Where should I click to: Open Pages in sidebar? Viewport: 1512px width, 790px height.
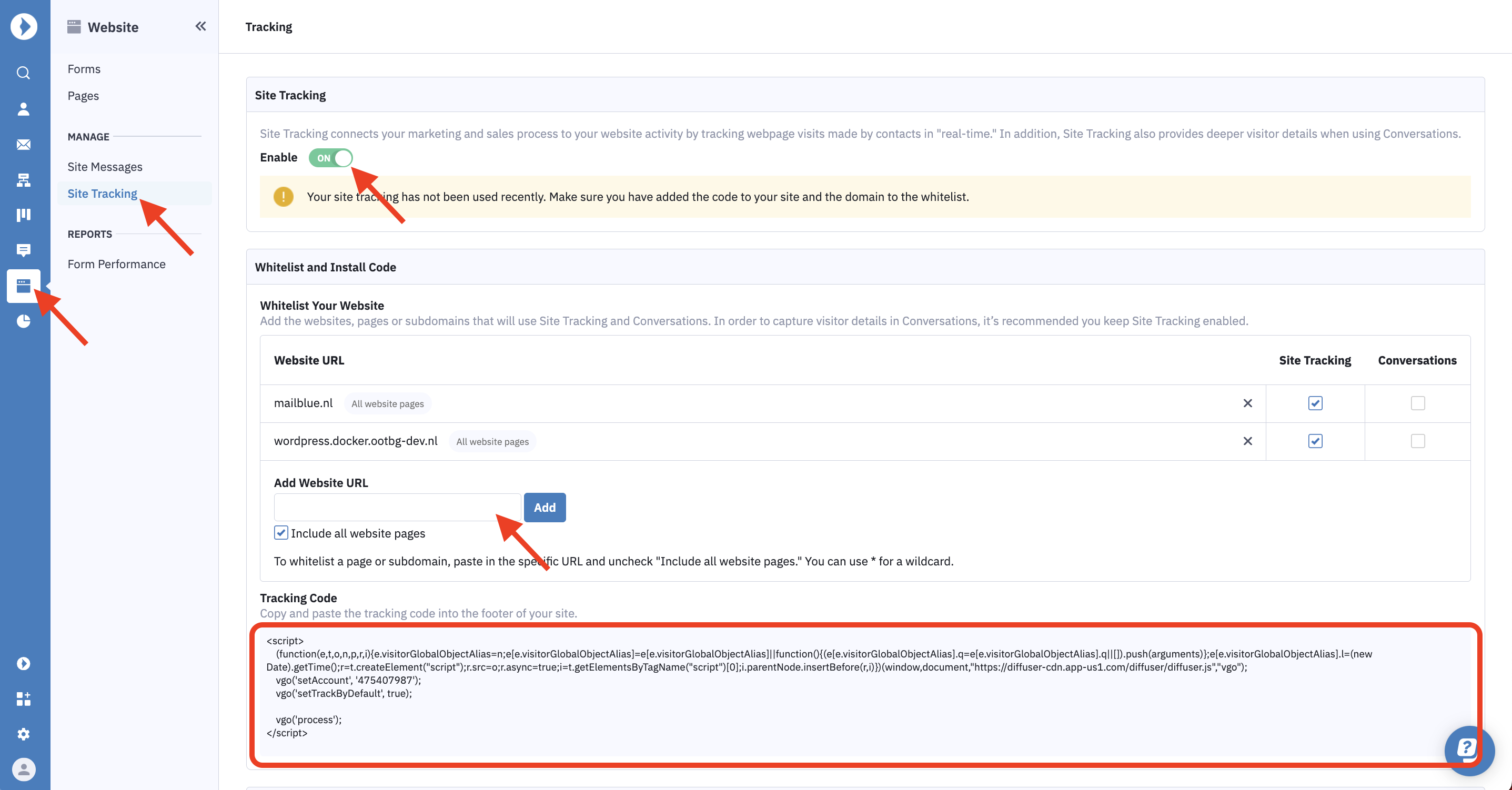83,96
